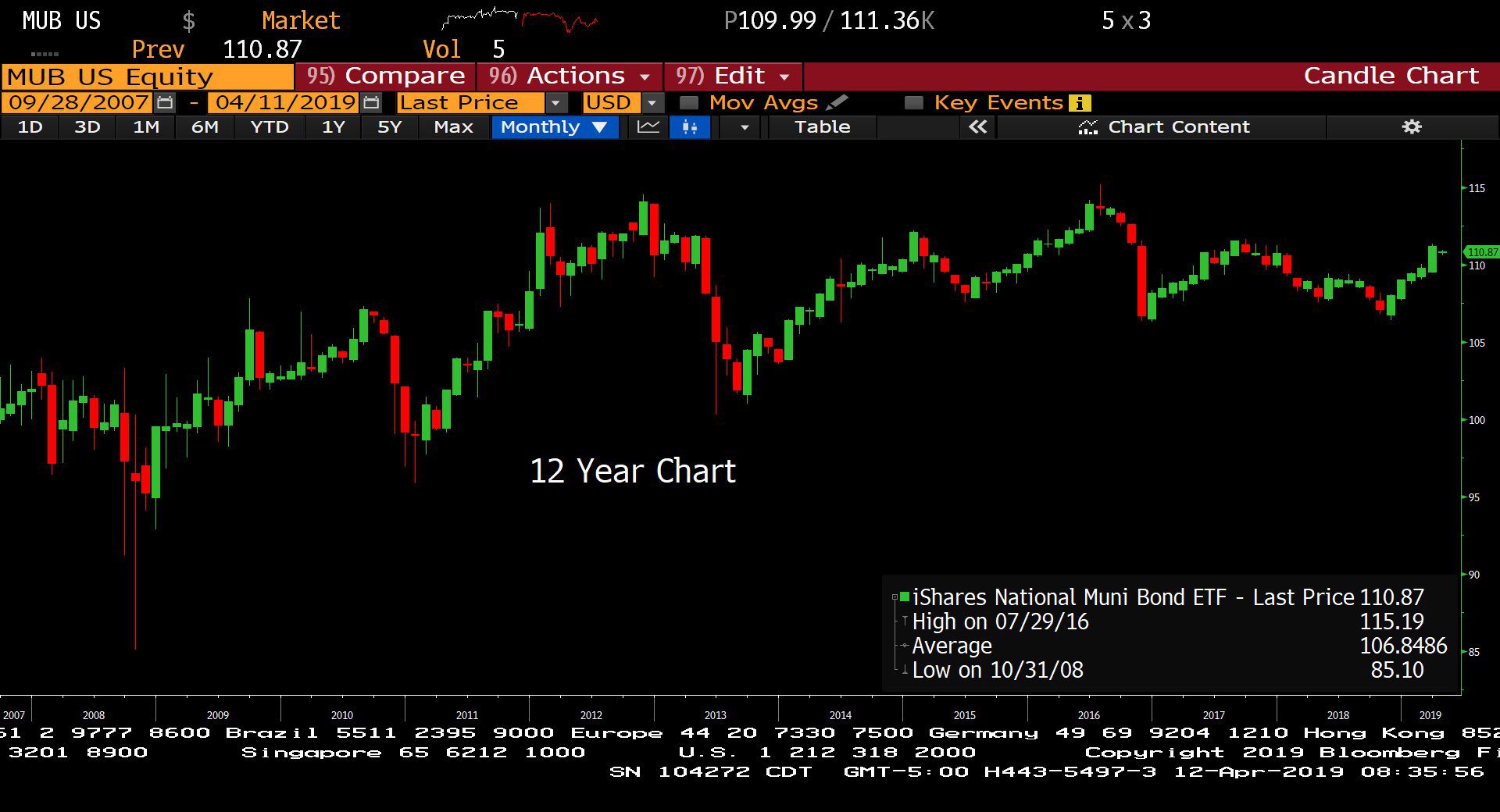Select the 6M range tab

(205, 126)
